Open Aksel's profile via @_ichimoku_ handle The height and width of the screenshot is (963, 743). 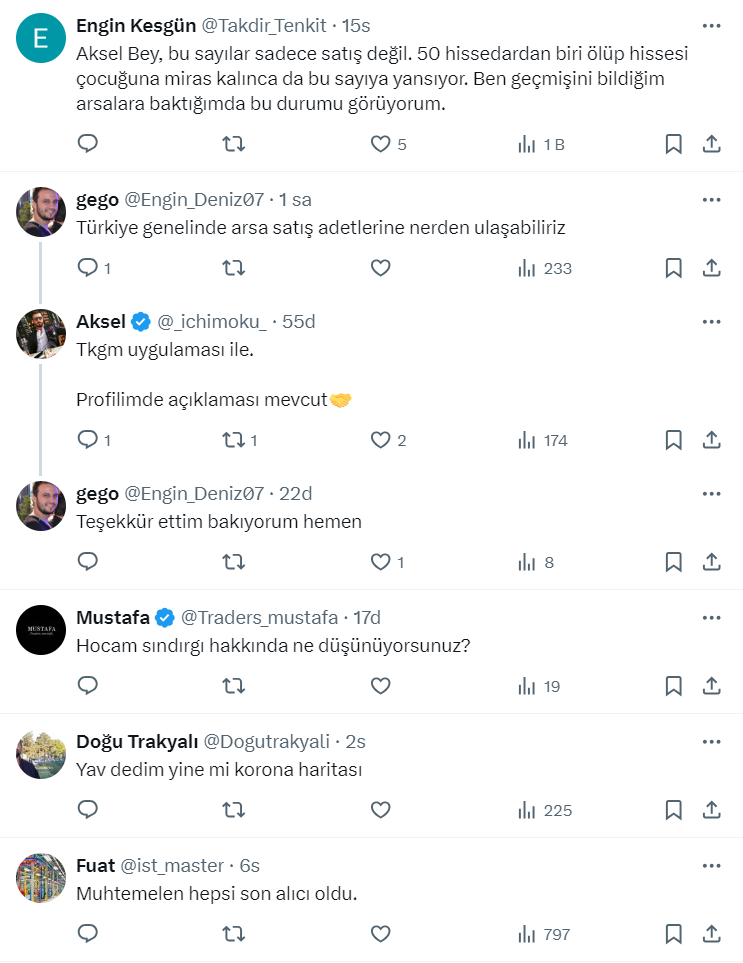[212, 321]
